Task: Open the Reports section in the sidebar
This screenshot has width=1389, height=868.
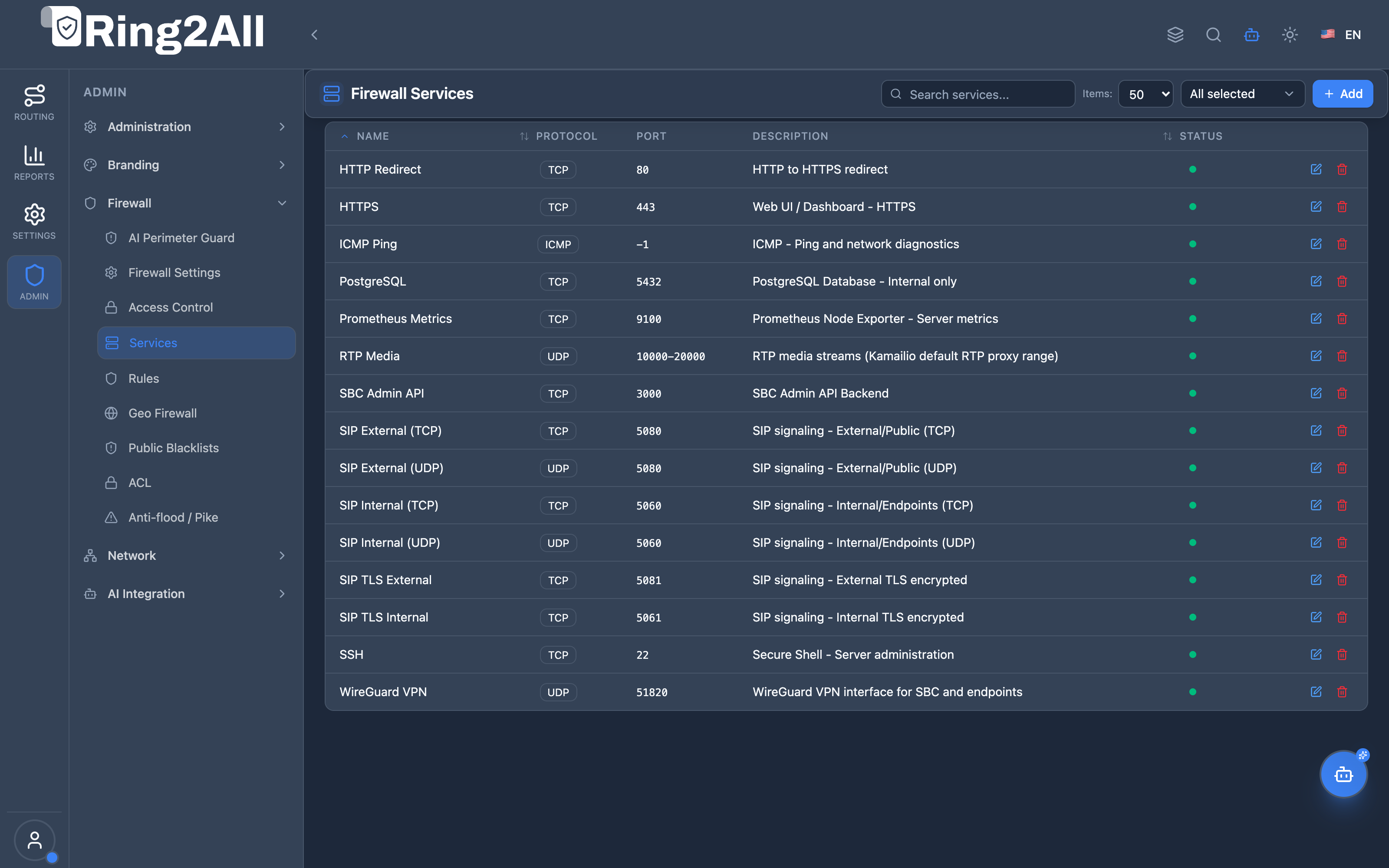Action: pyautogui.click(x=34, y=162)
